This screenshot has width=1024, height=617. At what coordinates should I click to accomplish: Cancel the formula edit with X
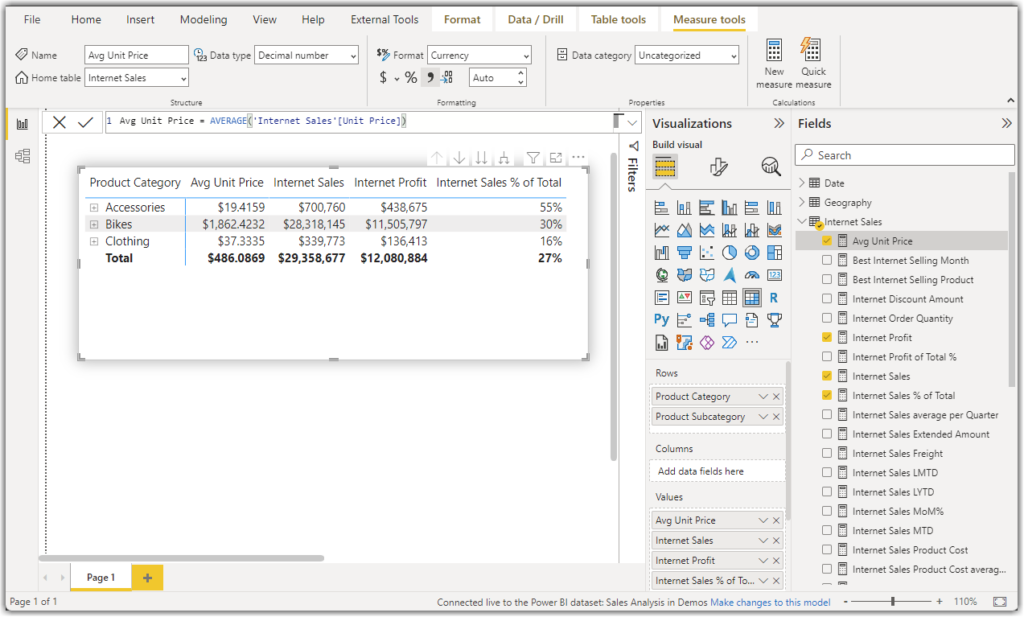tap(59, 122)
